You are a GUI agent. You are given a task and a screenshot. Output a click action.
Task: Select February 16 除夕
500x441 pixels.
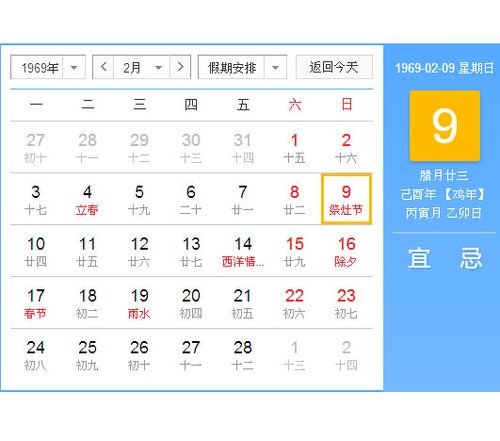pos(346,251)
